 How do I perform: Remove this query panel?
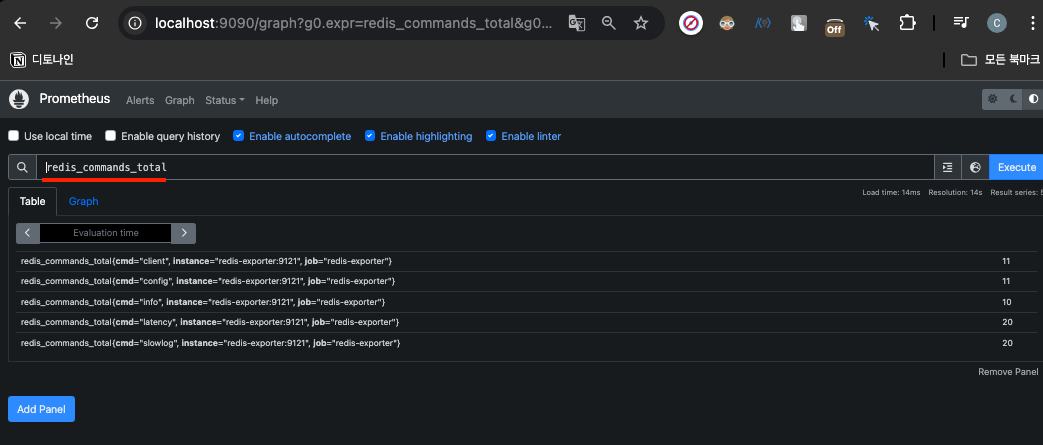(1008, 372)
